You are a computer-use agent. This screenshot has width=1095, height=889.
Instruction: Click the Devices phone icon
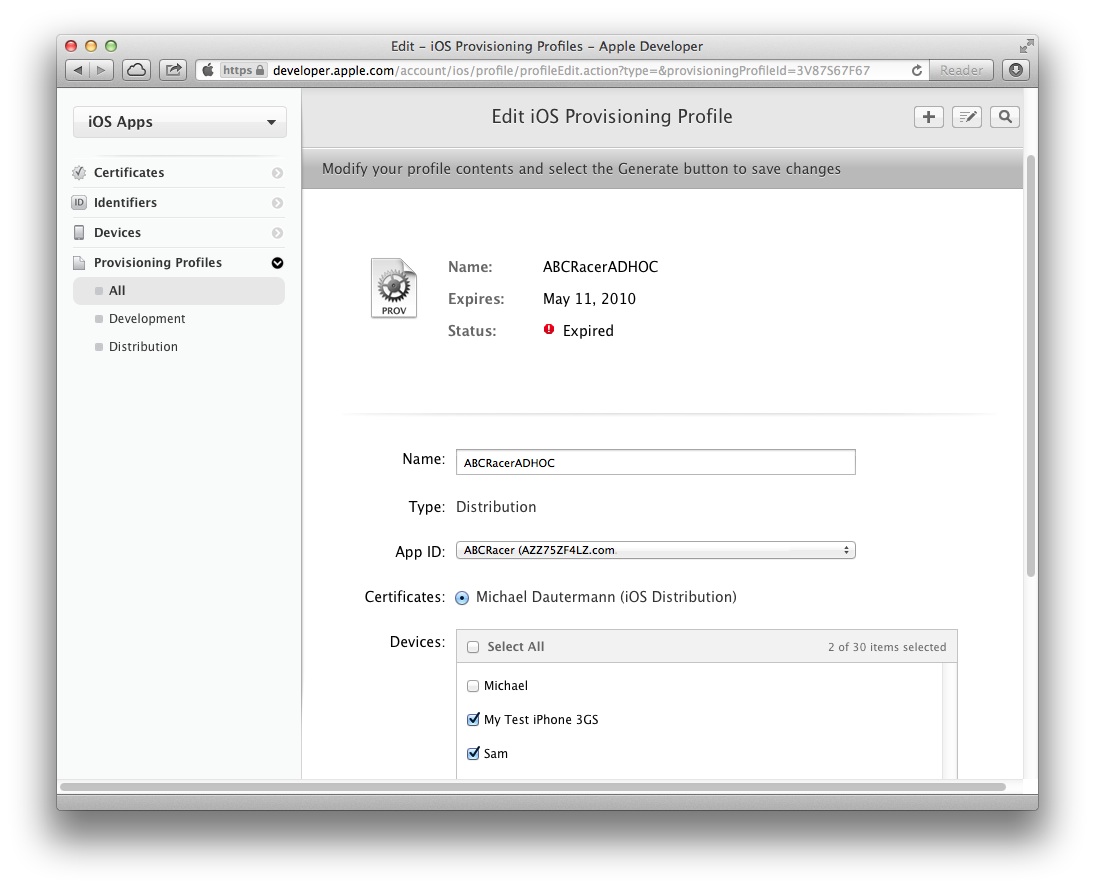pos(79,233)
